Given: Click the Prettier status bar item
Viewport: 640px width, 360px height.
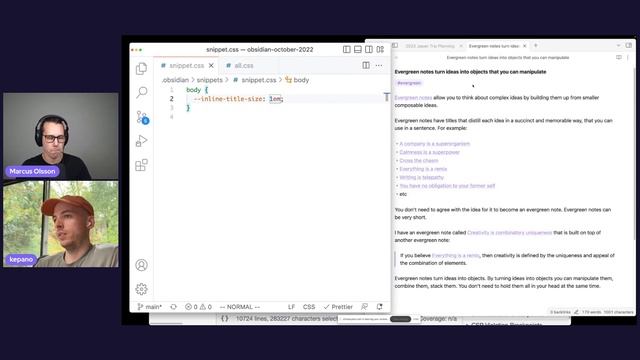Looking at the screenshot, I should tap(338, 307).
